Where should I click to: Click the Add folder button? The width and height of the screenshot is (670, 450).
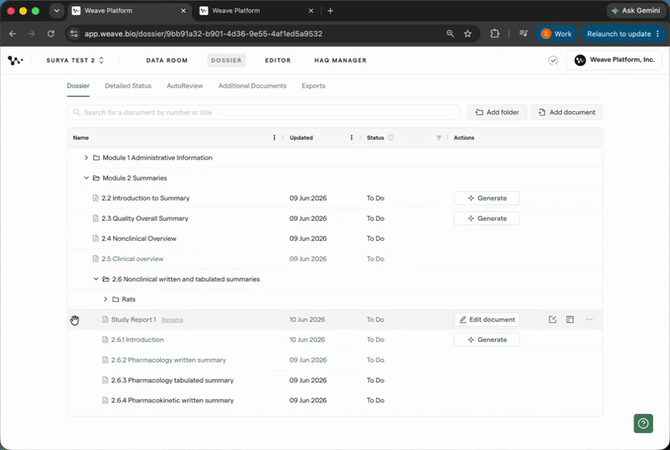(x=497, y=112)
